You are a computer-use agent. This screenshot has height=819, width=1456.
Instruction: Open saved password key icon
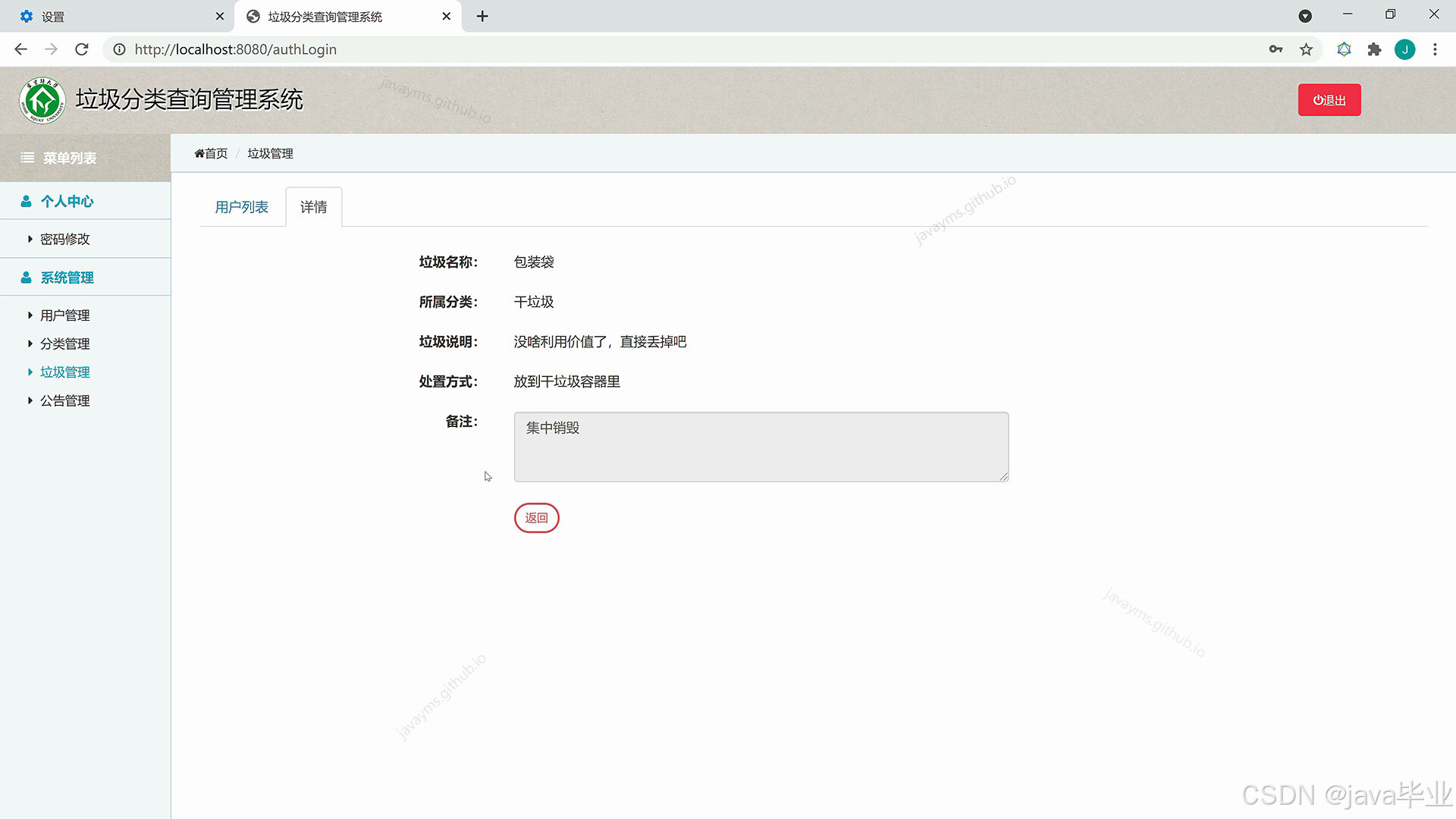tap(1276, 49)
